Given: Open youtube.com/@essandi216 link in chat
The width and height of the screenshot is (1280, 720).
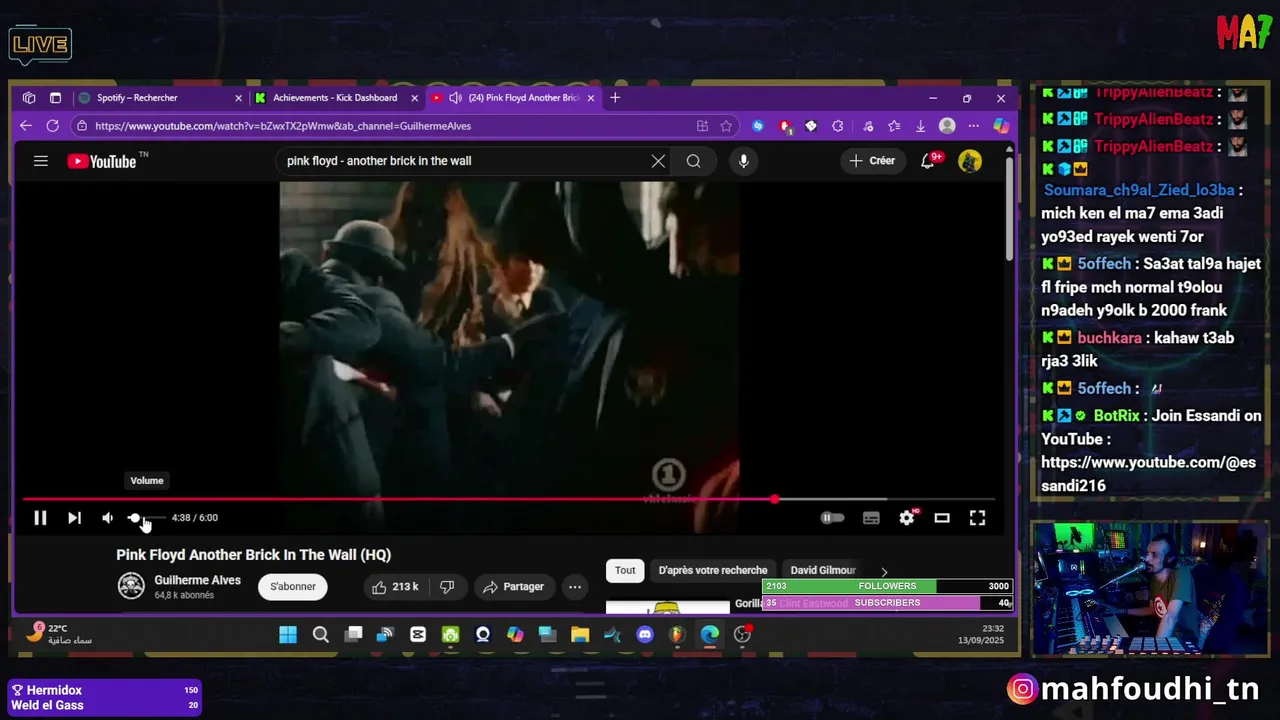Looking at the screenshot, I should [x=1148, y=474].
